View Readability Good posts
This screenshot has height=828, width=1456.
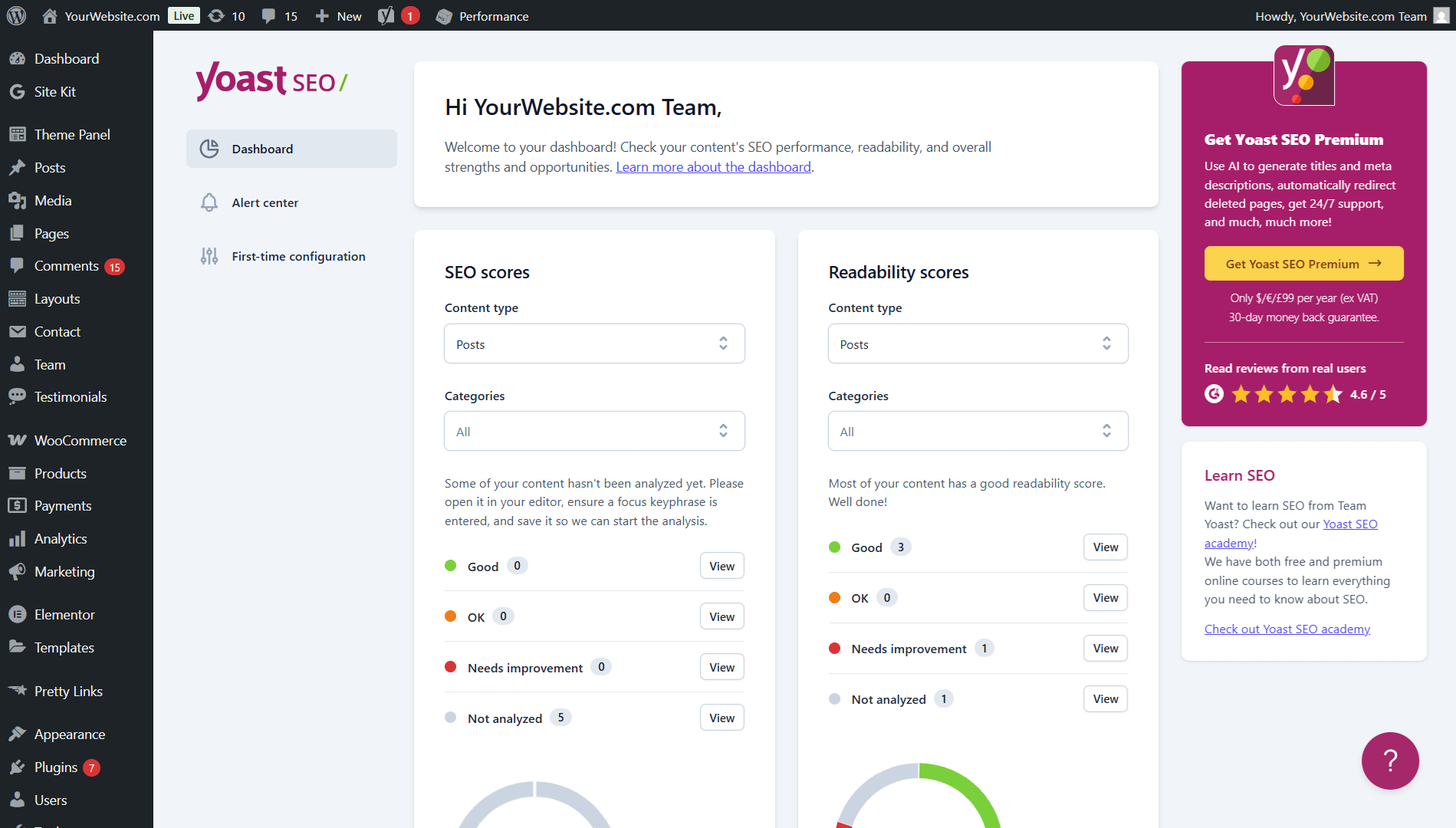coord(1105,547)
